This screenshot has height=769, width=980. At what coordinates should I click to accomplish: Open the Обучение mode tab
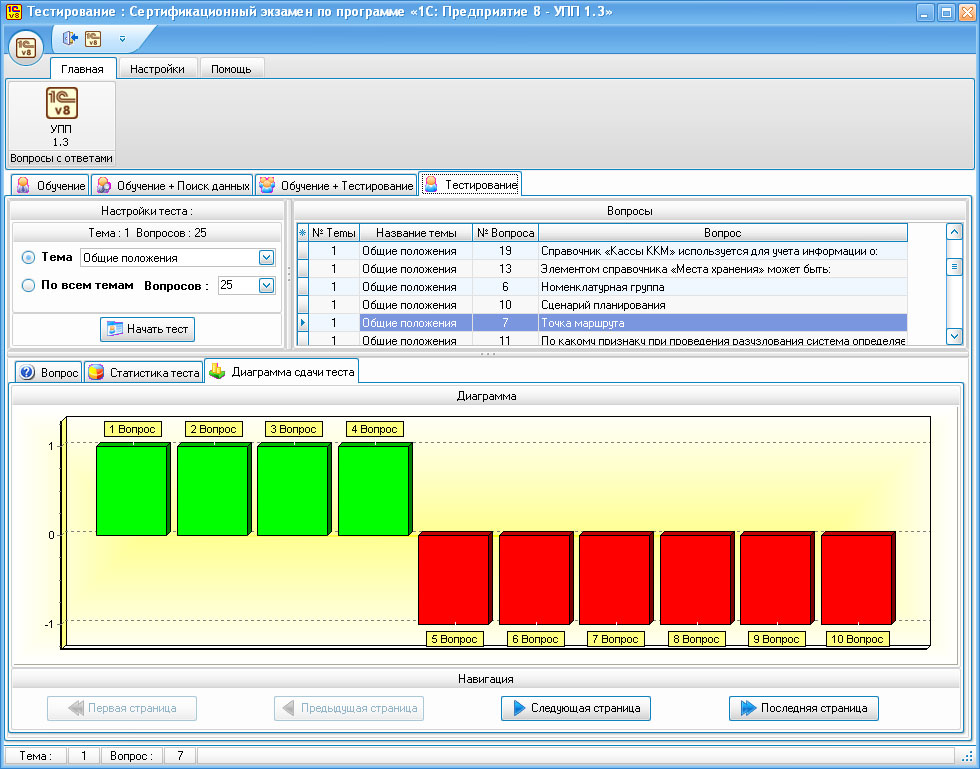[x=50, y=185]
